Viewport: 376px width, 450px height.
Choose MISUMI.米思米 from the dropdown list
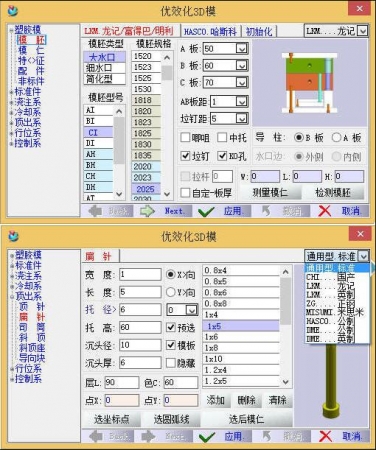coord(335,312)
